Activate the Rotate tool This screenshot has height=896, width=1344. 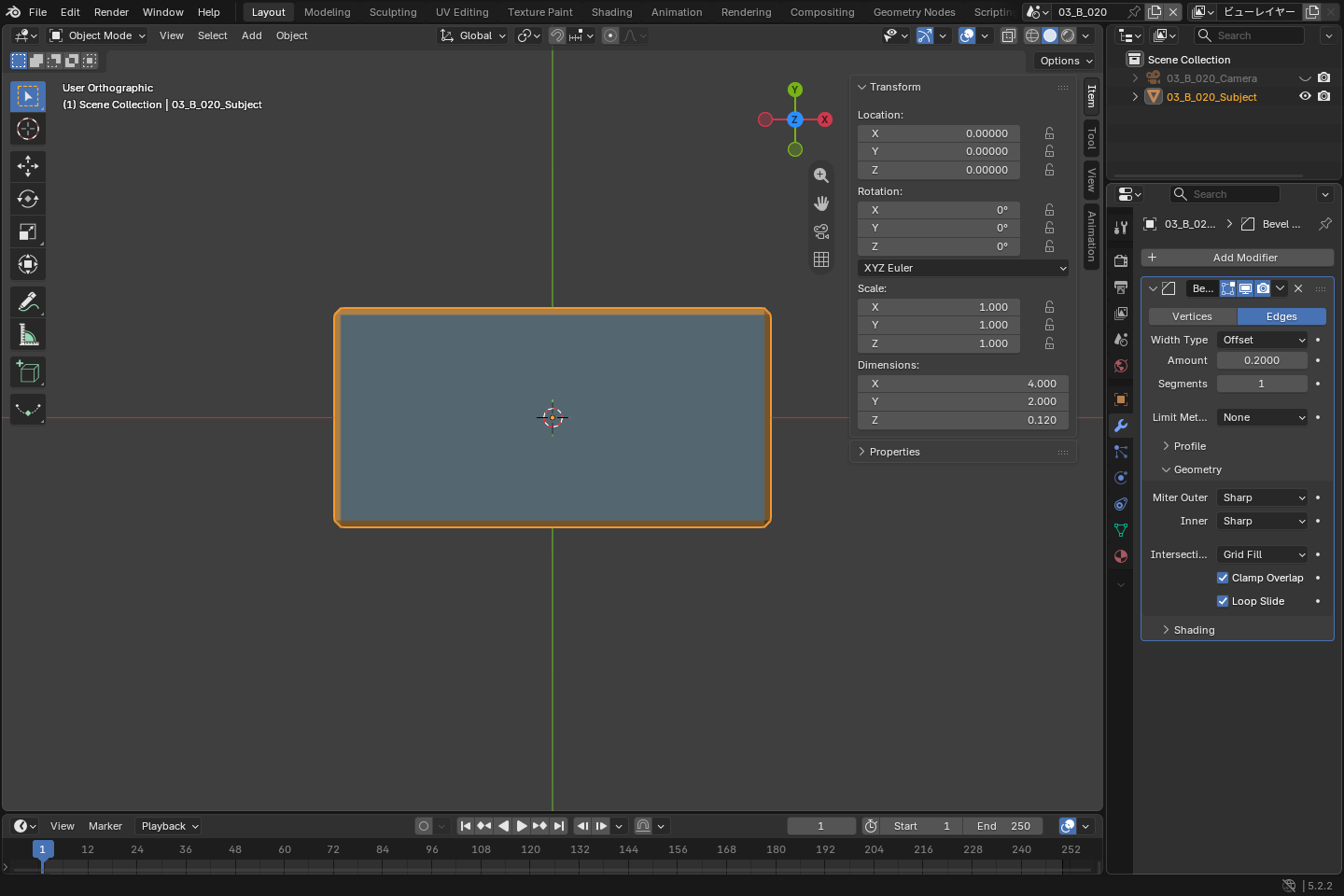coord(28,199)
